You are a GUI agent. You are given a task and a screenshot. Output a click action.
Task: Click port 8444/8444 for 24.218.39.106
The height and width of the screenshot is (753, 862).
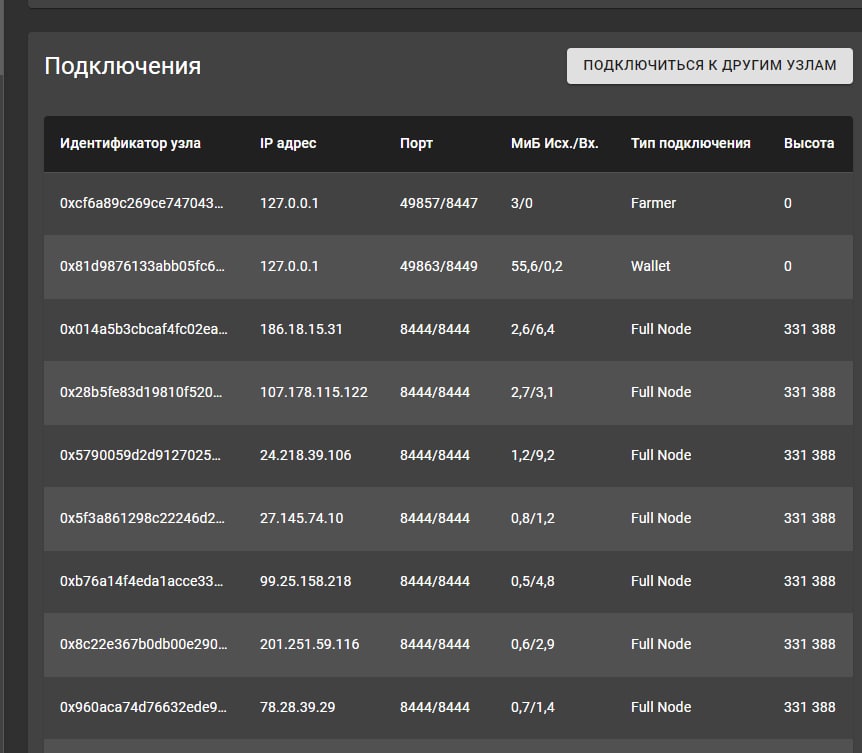point(435,455)
